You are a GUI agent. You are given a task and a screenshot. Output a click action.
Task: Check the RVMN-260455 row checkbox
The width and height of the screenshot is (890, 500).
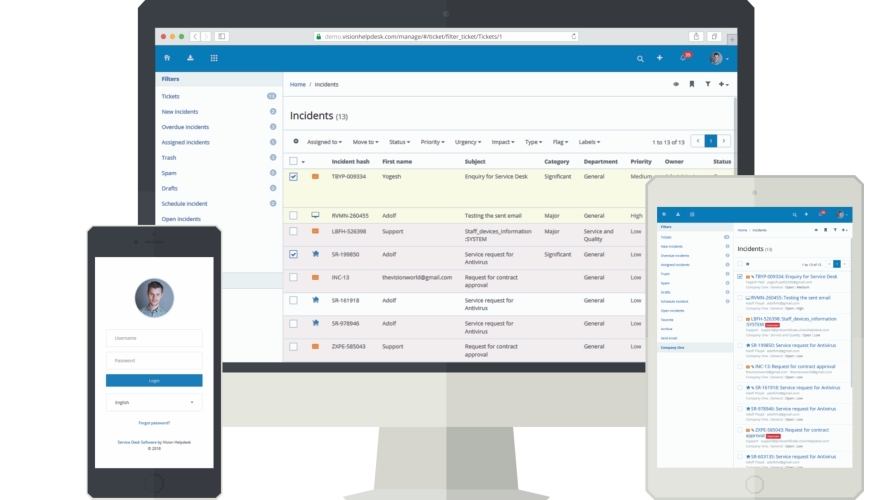pyautogui.click(x=293, y=216)
